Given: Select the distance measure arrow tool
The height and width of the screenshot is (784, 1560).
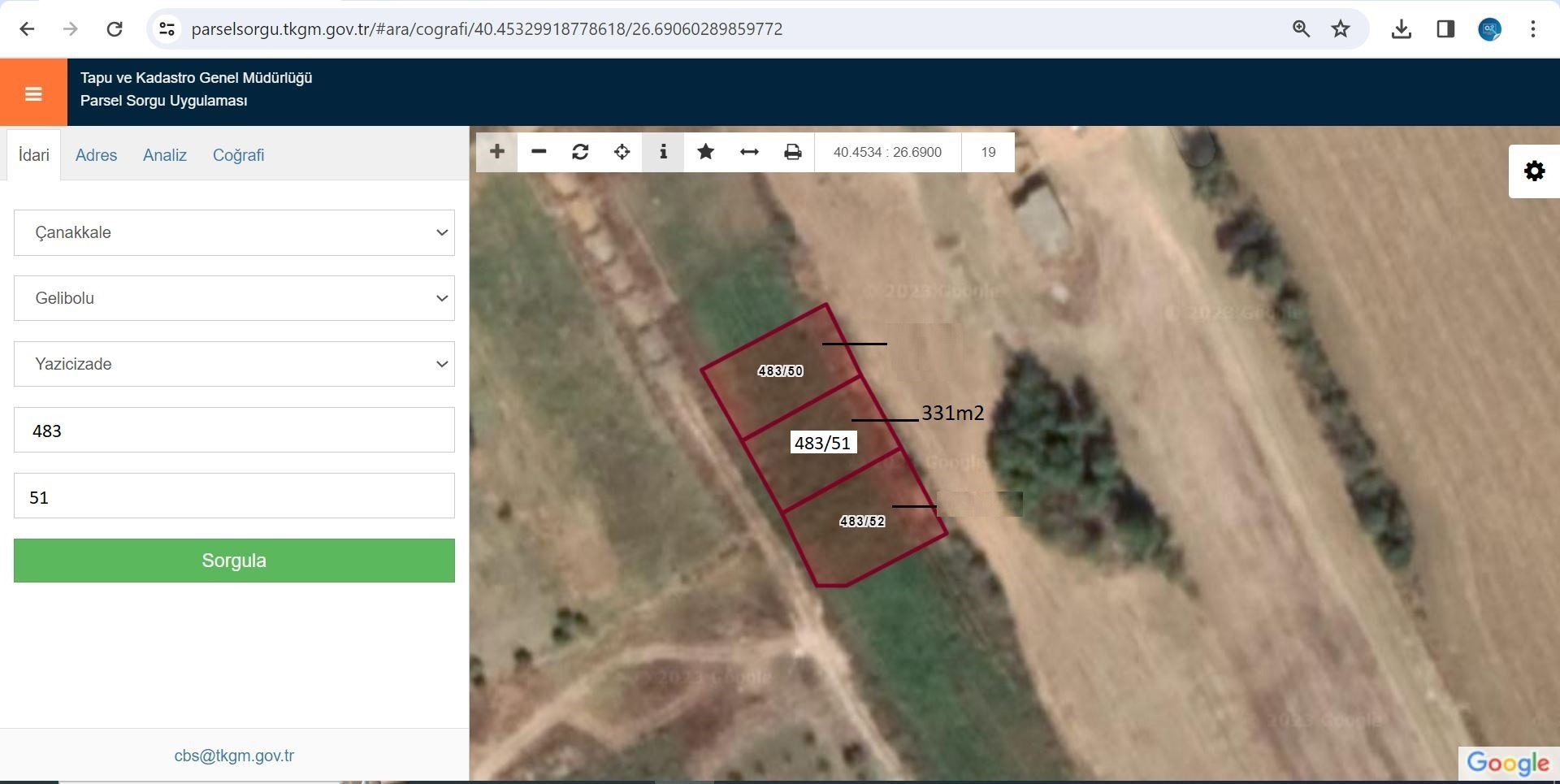Looking at the screenshot, I should 749,152.
